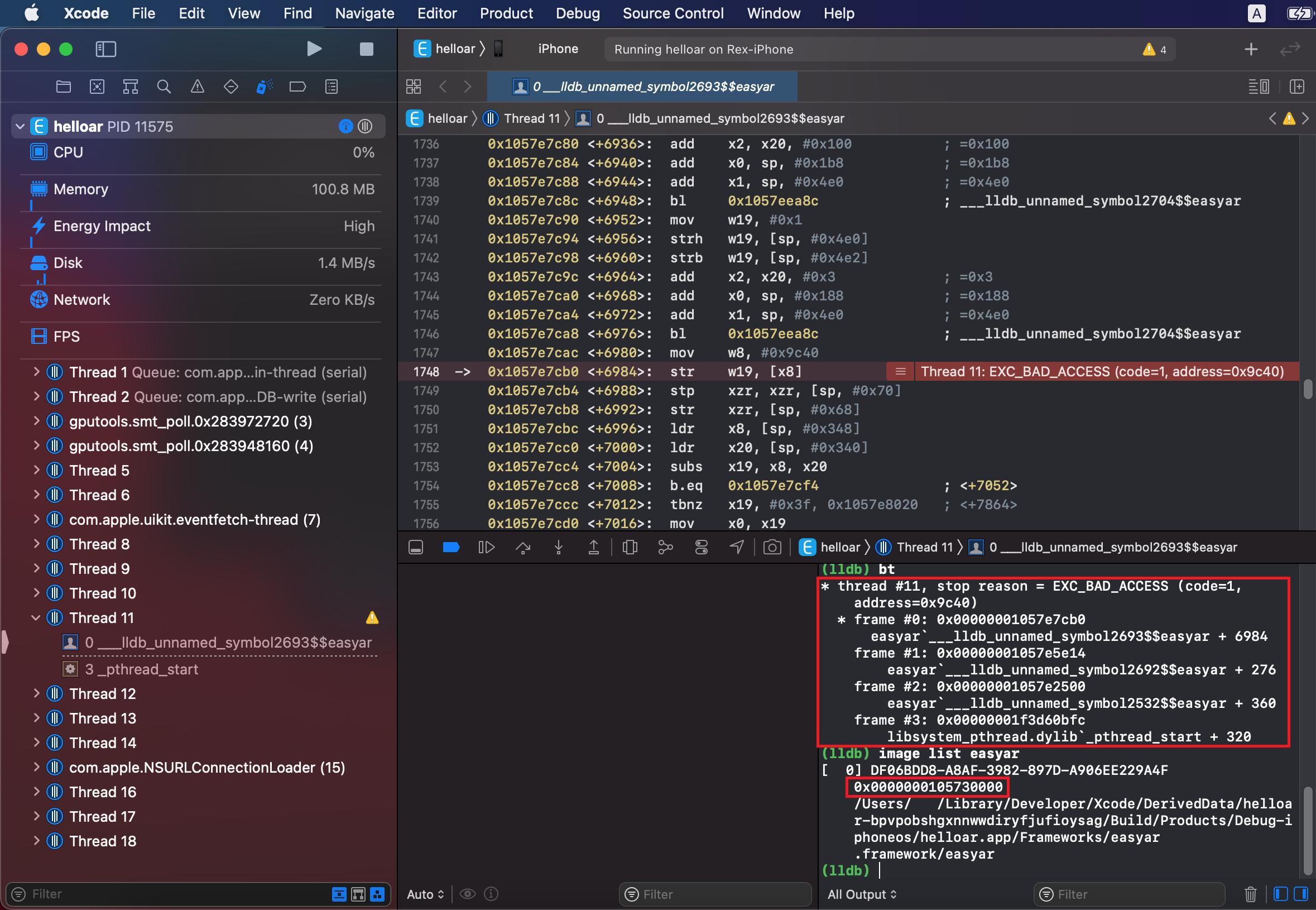
Task: Select the 3 _pthread_start stack frame
Action: point(141,669)
